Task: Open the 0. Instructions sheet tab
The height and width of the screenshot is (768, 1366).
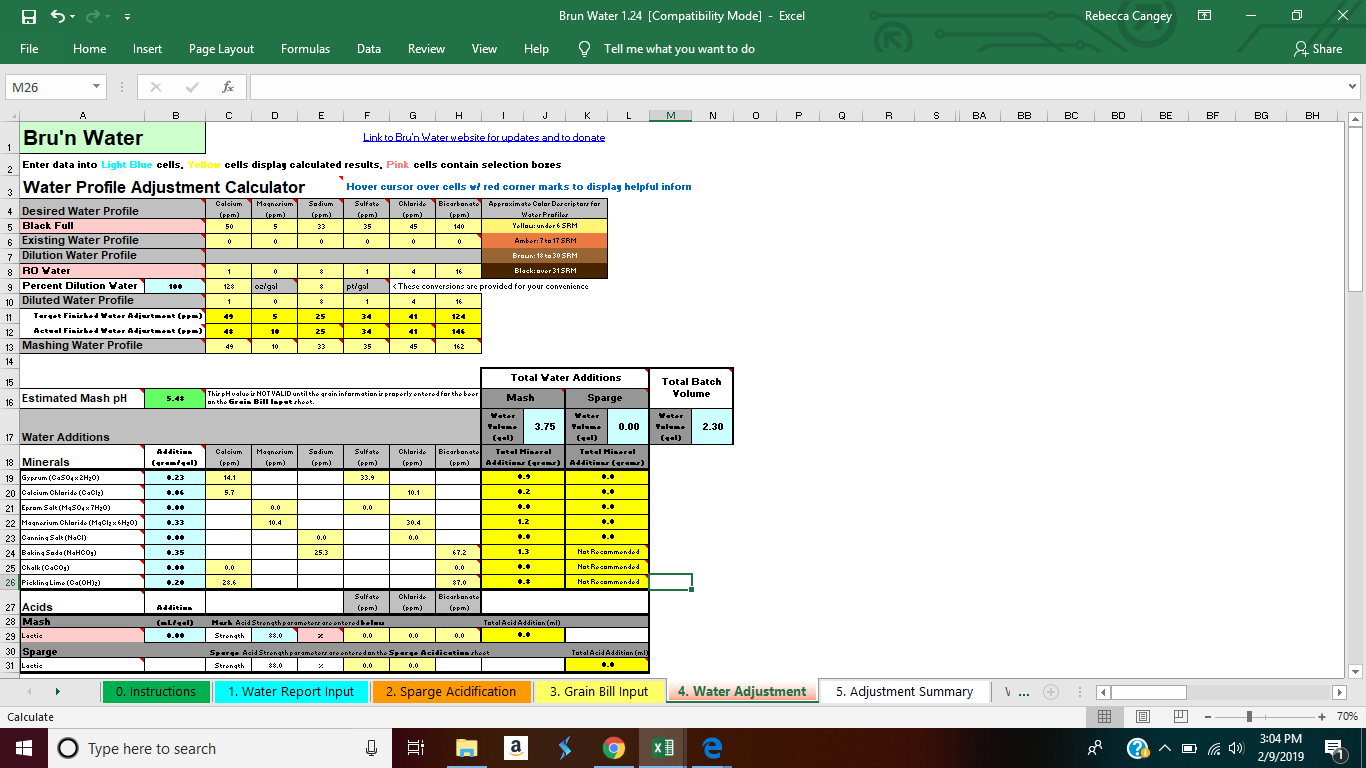Action: click(x=156, y=691)
